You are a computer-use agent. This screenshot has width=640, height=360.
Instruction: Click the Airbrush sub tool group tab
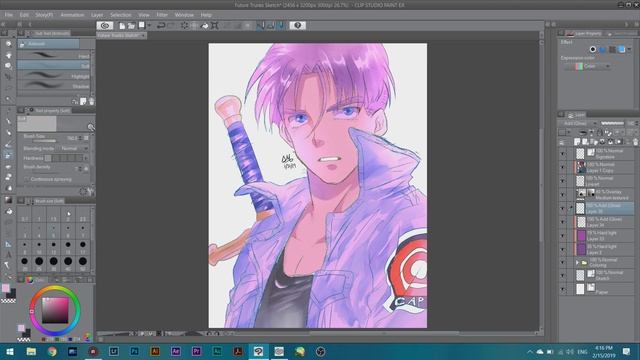click(49, 44)
